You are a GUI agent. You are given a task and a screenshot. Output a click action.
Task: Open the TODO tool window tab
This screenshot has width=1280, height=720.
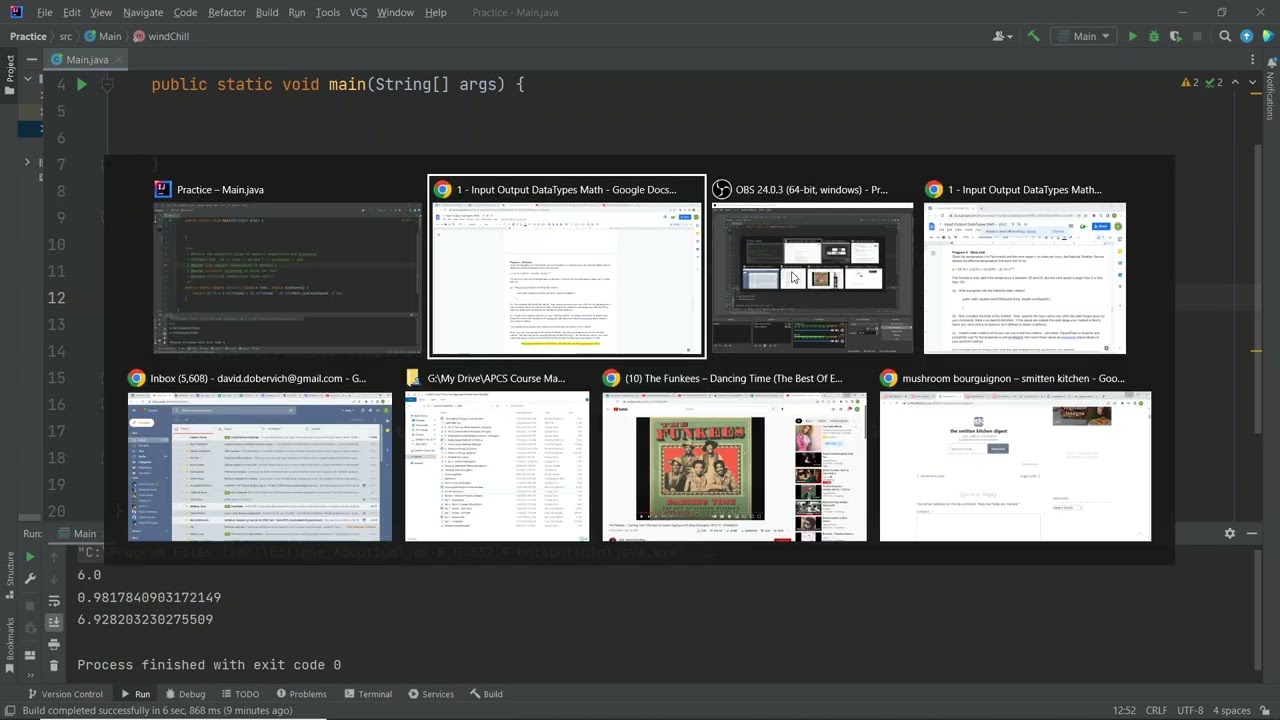240,694
